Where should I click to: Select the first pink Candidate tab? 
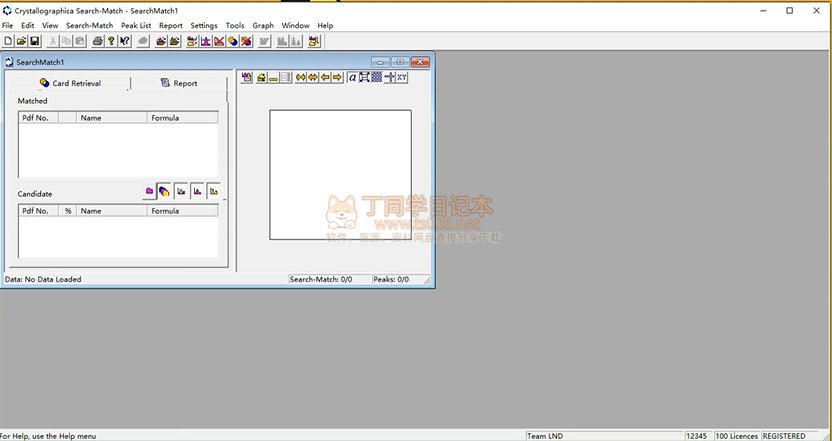point(149,191)
